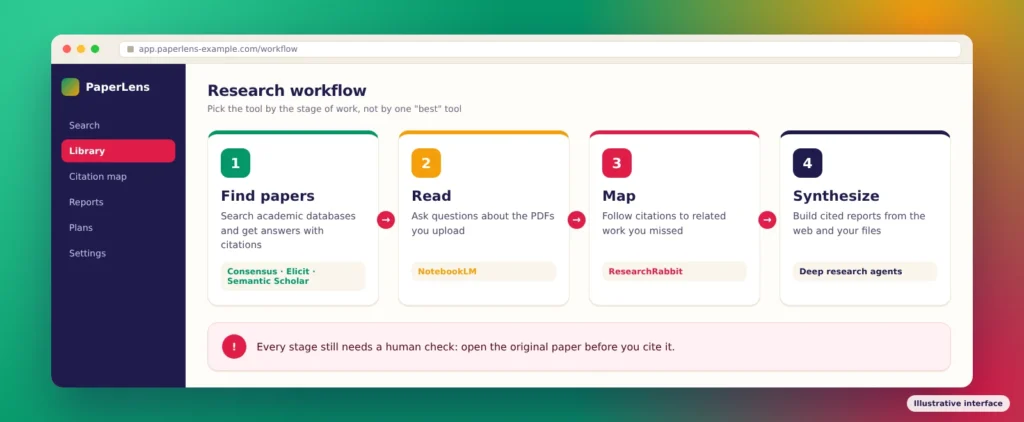Viewport: 1024px width, 422px height.
Task: Click the Research workflow page title
Action: pyautogui.click(x=287, y=90)
